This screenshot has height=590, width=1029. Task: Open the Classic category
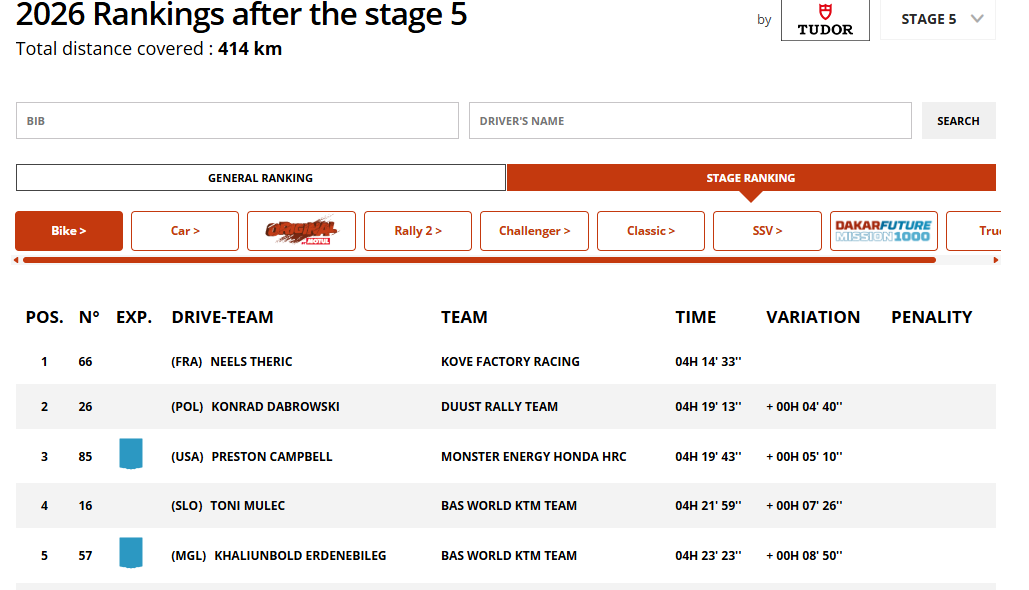pos(651,231)
